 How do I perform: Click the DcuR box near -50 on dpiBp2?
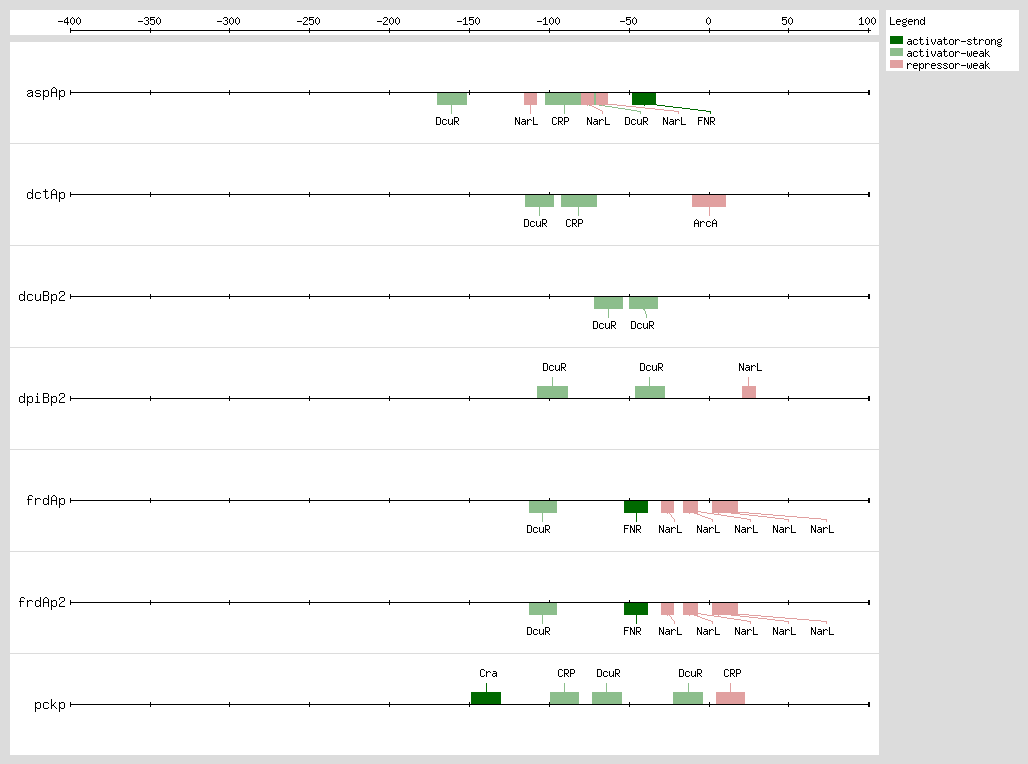(x=650, y=392)
